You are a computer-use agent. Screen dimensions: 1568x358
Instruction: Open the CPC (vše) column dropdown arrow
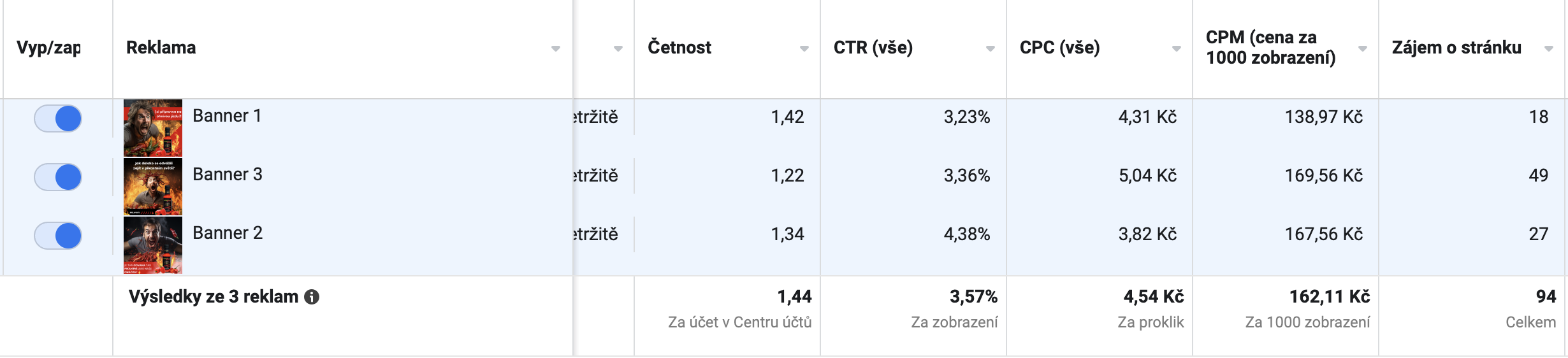tap(1177, 48)
